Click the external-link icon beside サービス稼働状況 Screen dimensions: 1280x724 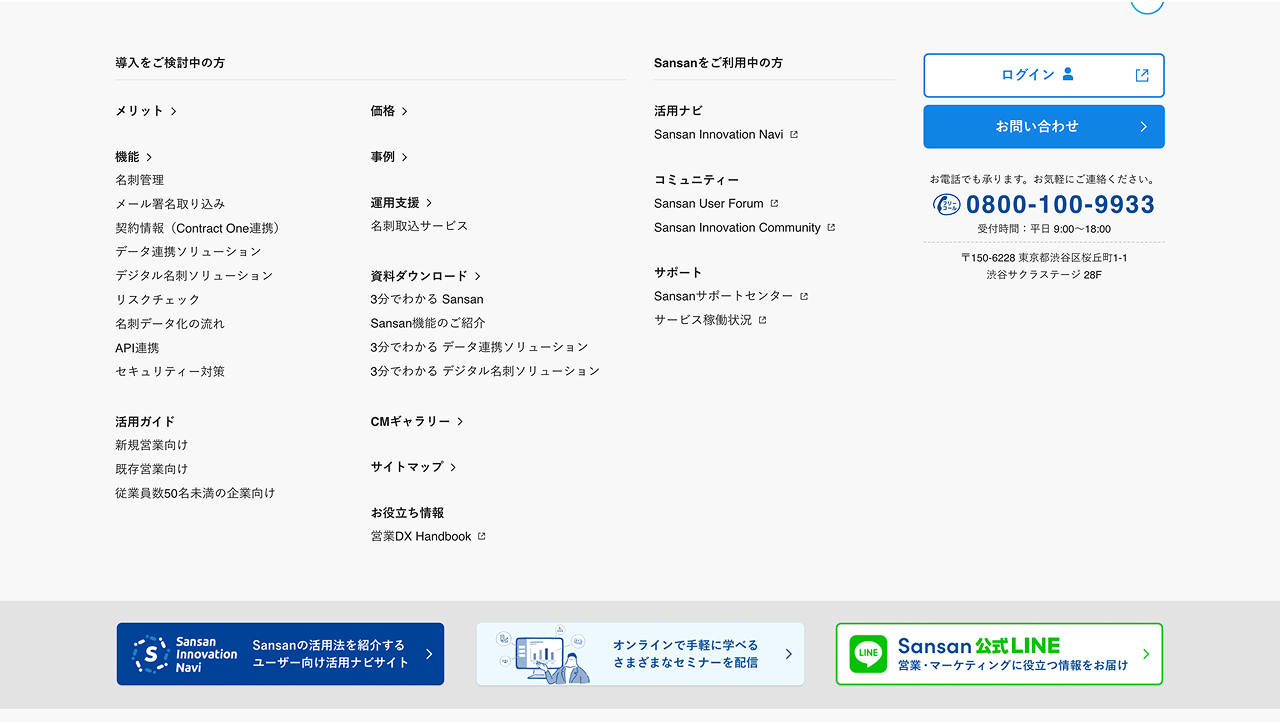coord(763,319)
